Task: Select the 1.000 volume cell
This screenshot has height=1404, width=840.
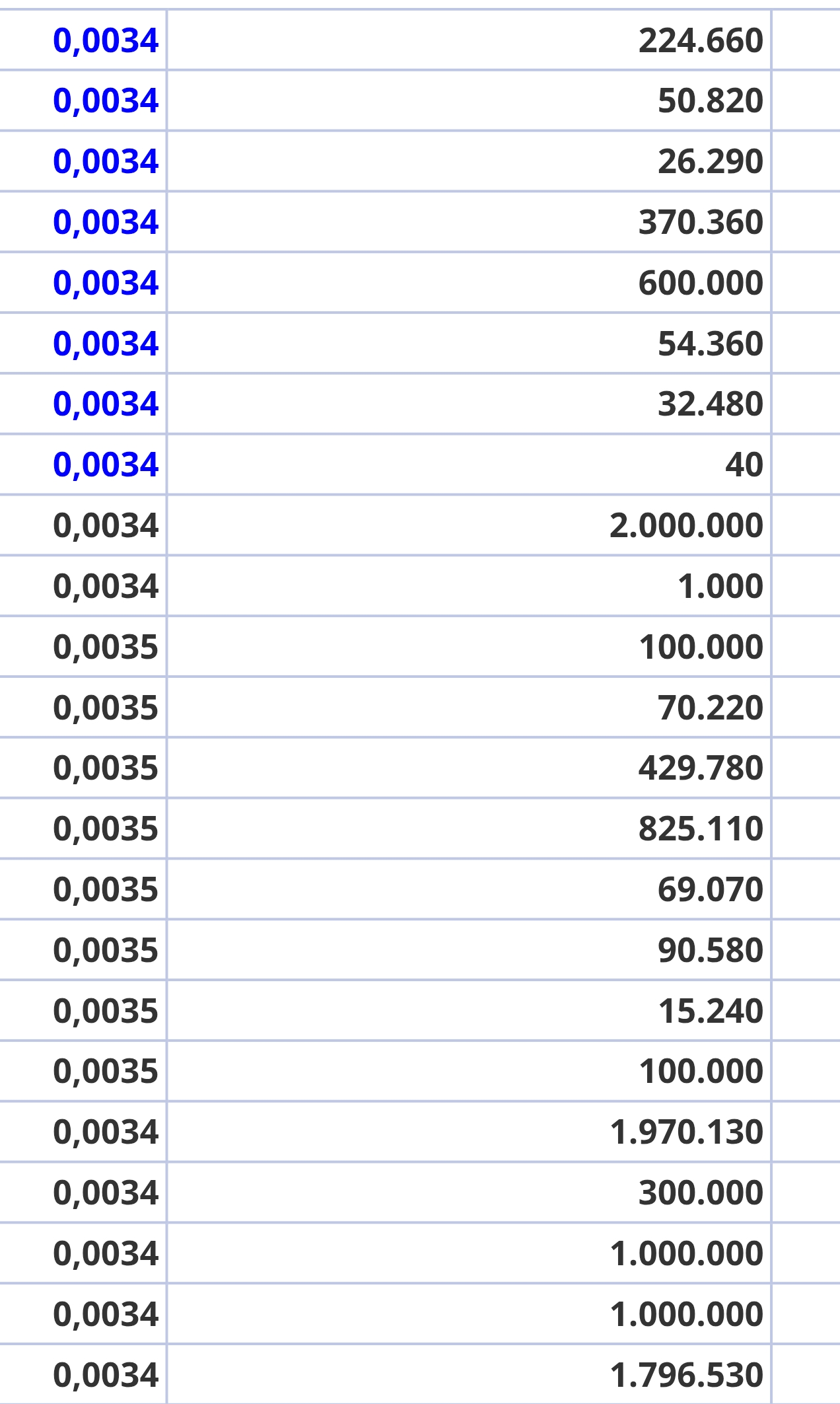Action: coord(469,586)
